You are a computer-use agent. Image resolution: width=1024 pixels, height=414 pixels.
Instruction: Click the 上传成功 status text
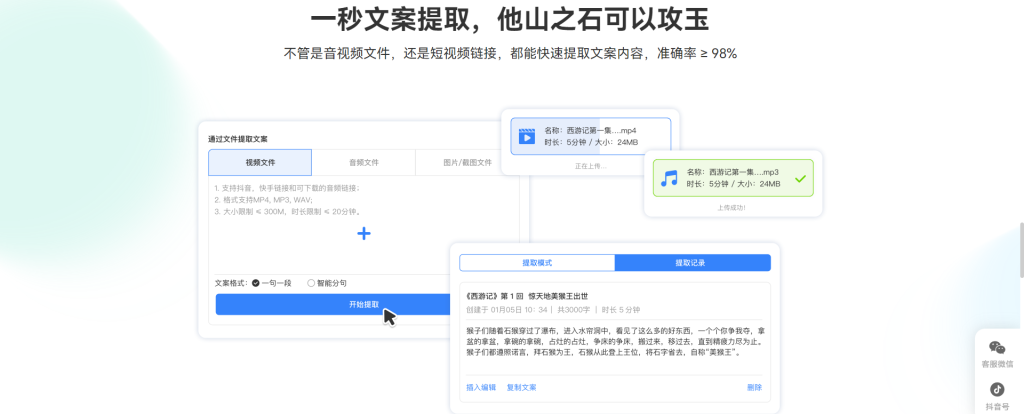(731, 208)
